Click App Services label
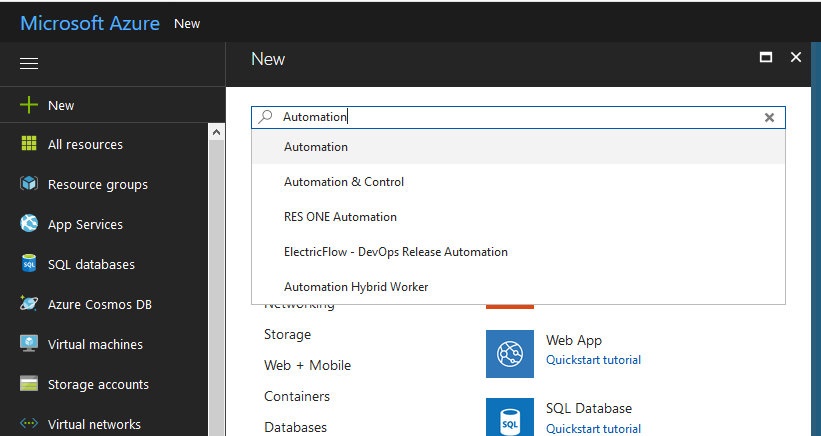Screen dimensions: 821x436 pyautogui.click(x=85, y=225)
